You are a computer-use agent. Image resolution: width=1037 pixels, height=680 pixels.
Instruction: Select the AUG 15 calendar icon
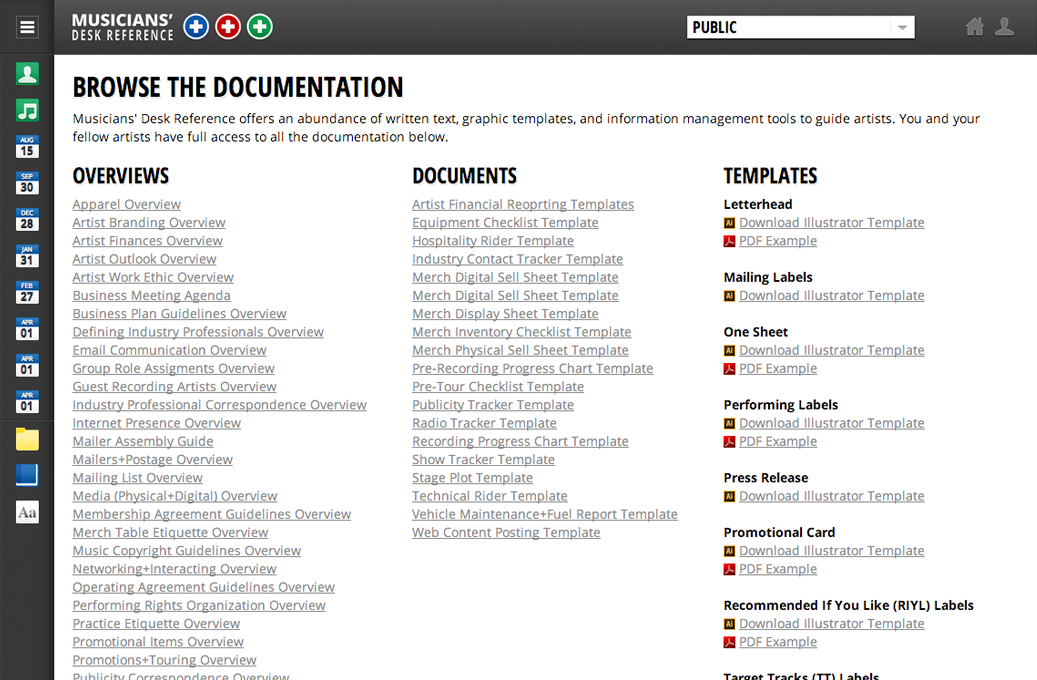(x=27, y=147)
